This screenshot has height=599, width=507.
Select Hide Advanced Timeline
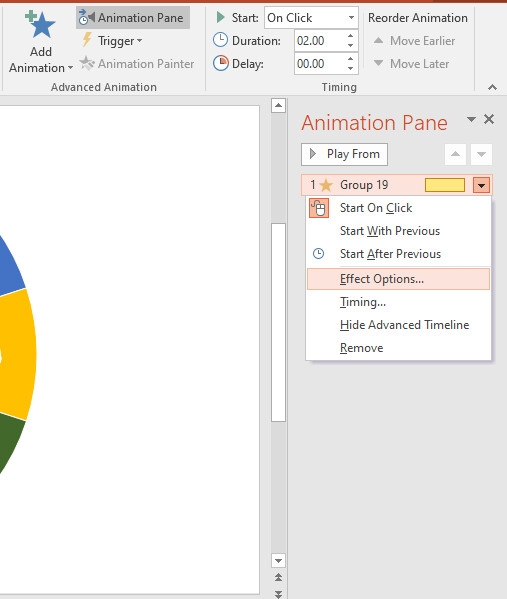coord(398,325)
